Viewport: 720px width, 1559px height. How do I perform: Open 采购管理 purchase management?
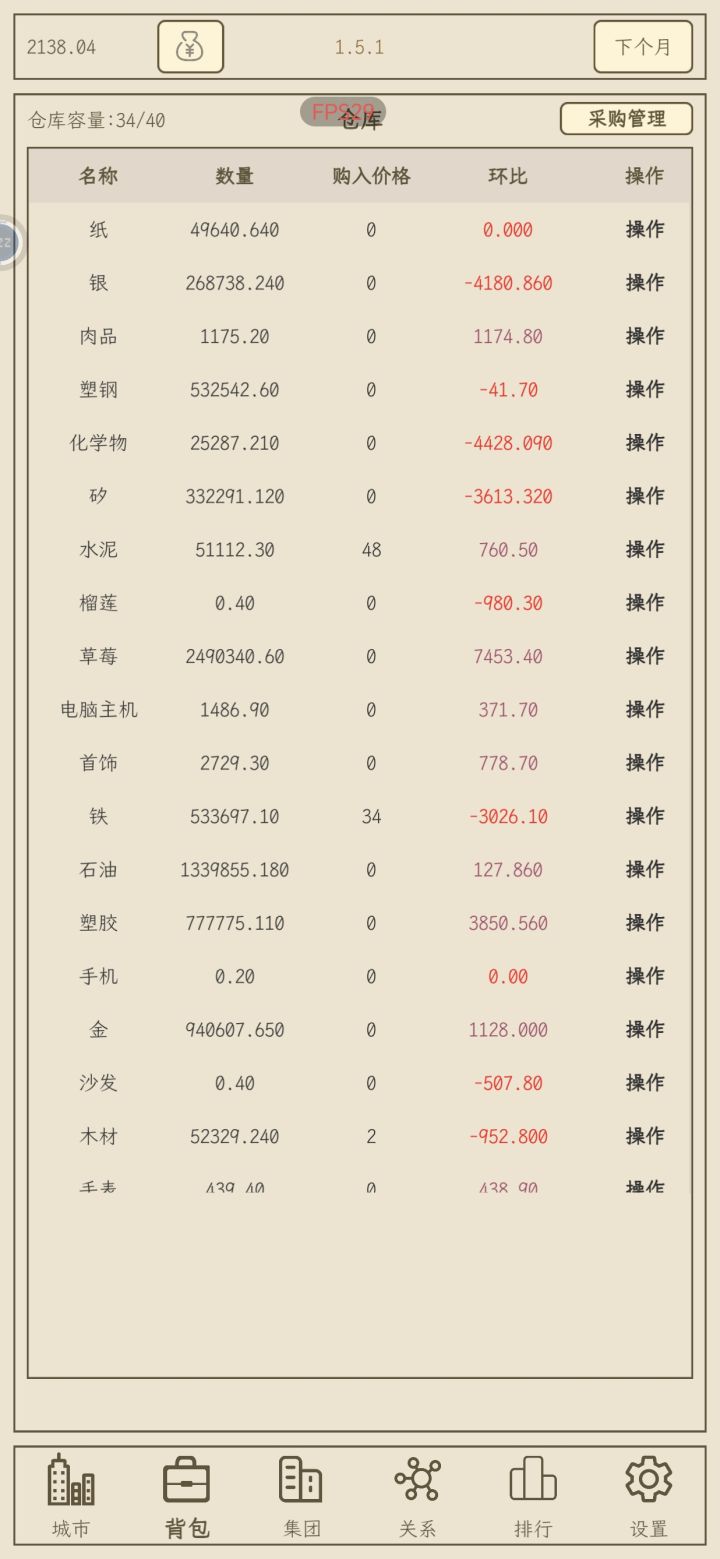[626, 119]
